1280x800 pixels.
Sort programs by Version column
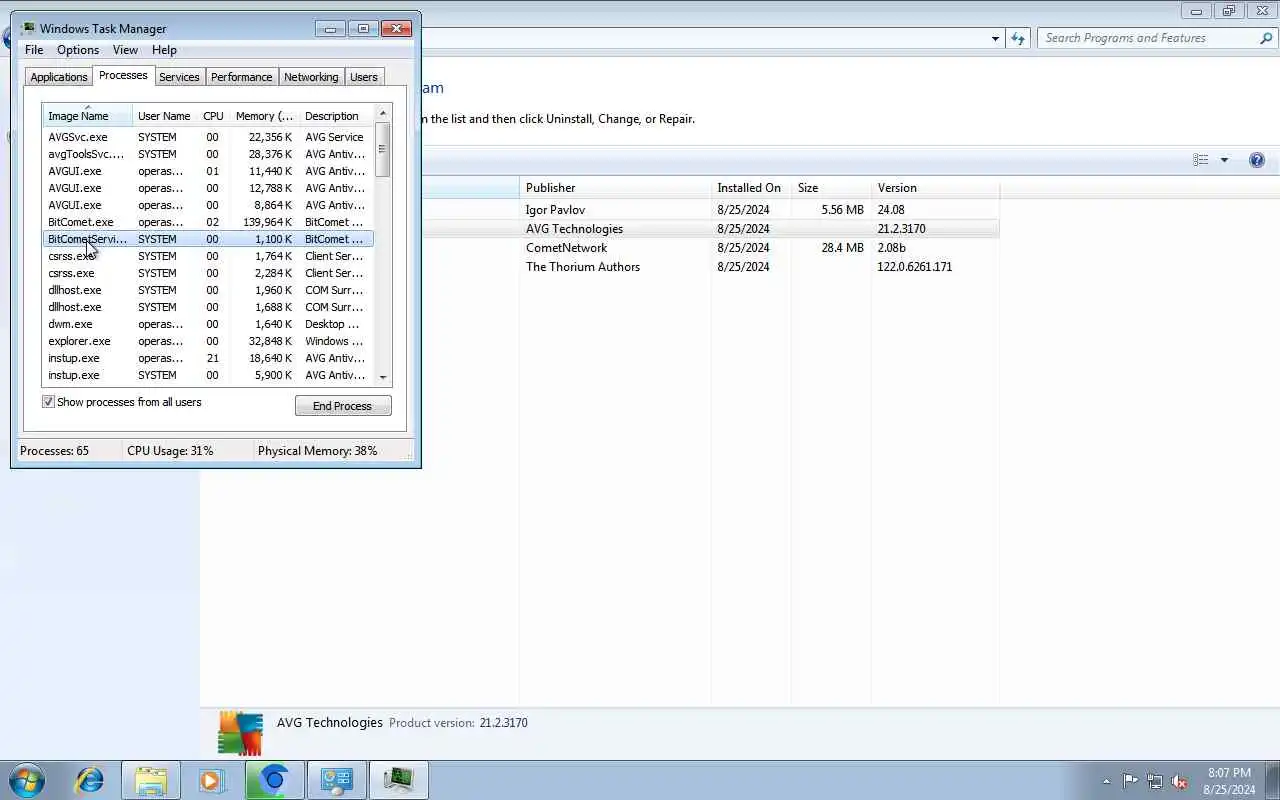pyautogui.click(x=935, y=188)
